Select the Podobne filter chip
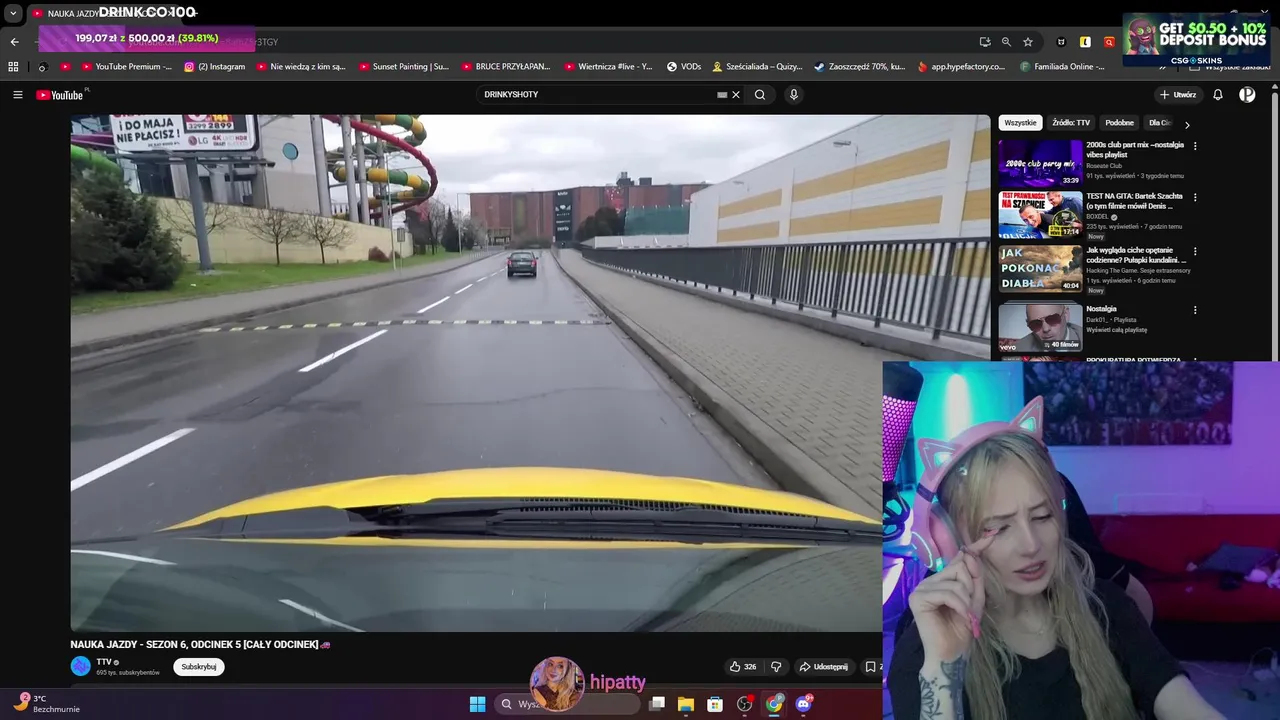Screen dimensions: 1280x720 pos(1119,123)
